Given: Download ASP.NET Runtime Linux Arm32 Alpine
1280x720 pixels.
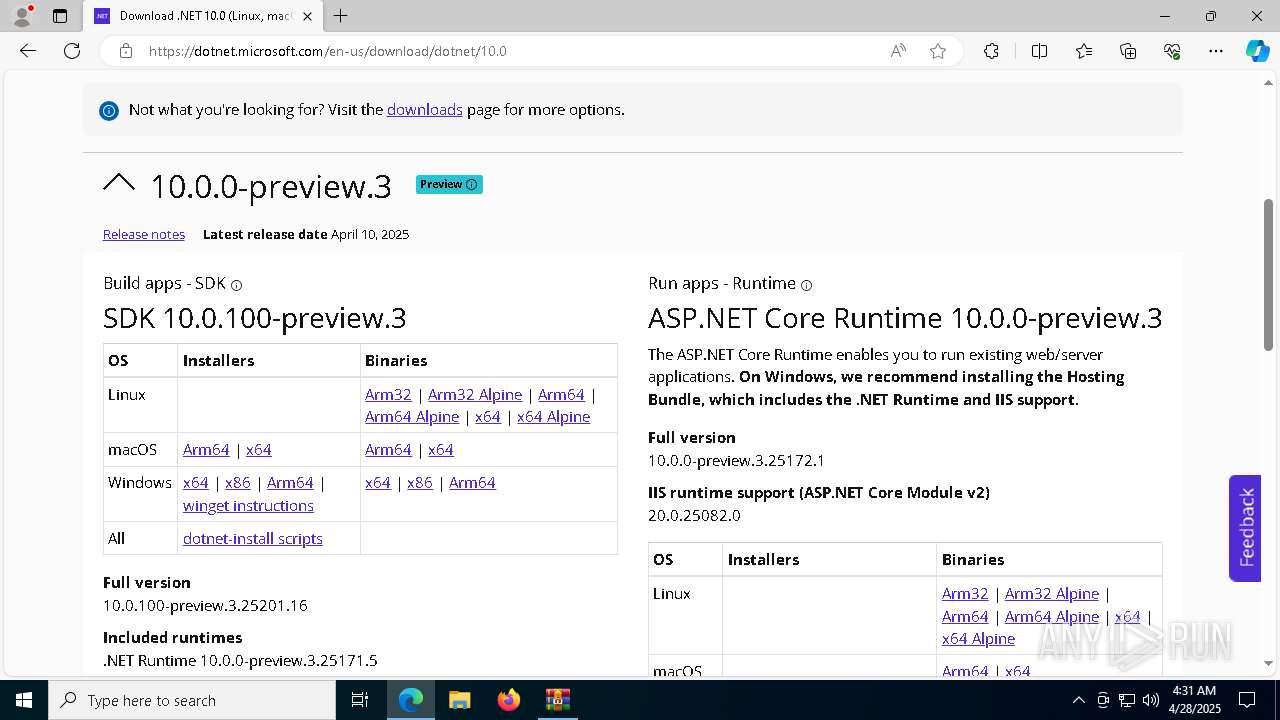Looking at the screenshot, I should [x=1052, y=594].
